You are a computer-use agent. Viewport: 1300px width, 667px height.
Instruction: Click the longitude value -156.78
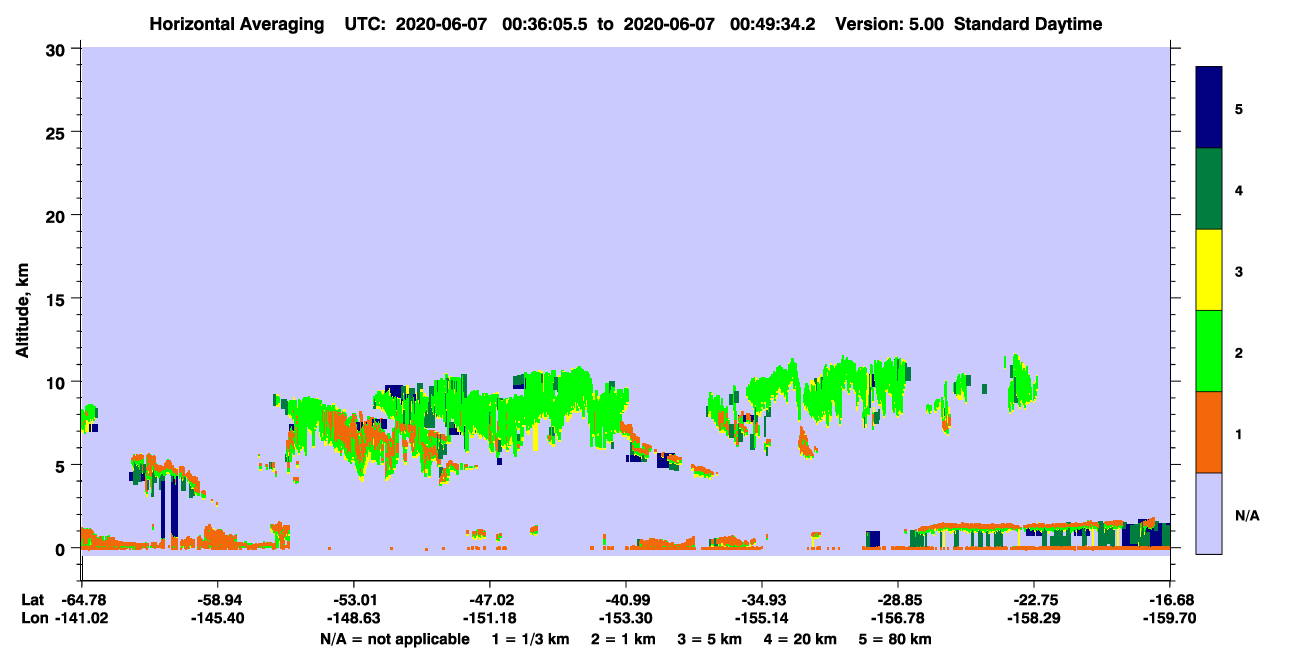(x=898, y=619)
